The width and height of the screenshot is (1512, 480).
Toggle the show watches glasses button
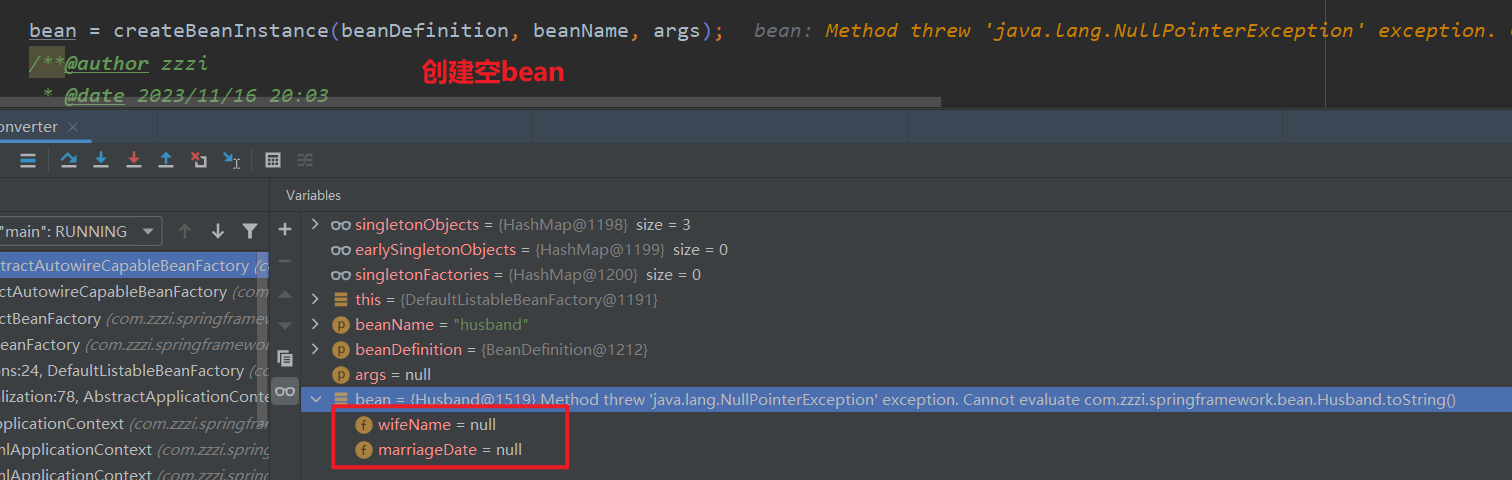(285, 391)
